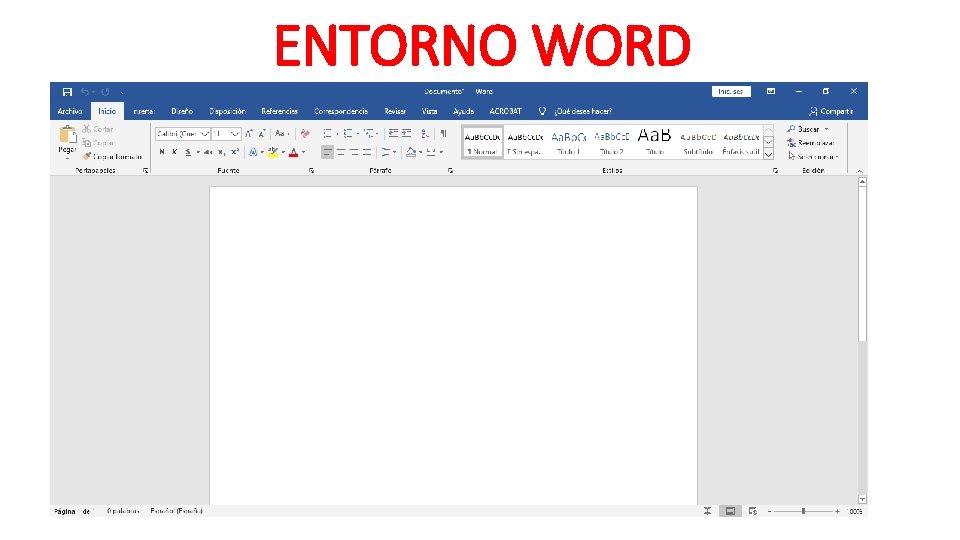
Task: Switch to the Referencias tab
Action: tap(279, 111)
